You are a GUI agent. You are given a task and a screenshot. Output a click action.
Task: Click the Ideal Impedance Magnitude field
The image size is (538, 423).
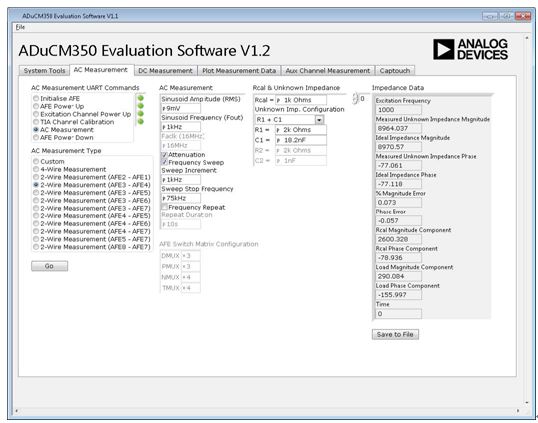(398, 147)
